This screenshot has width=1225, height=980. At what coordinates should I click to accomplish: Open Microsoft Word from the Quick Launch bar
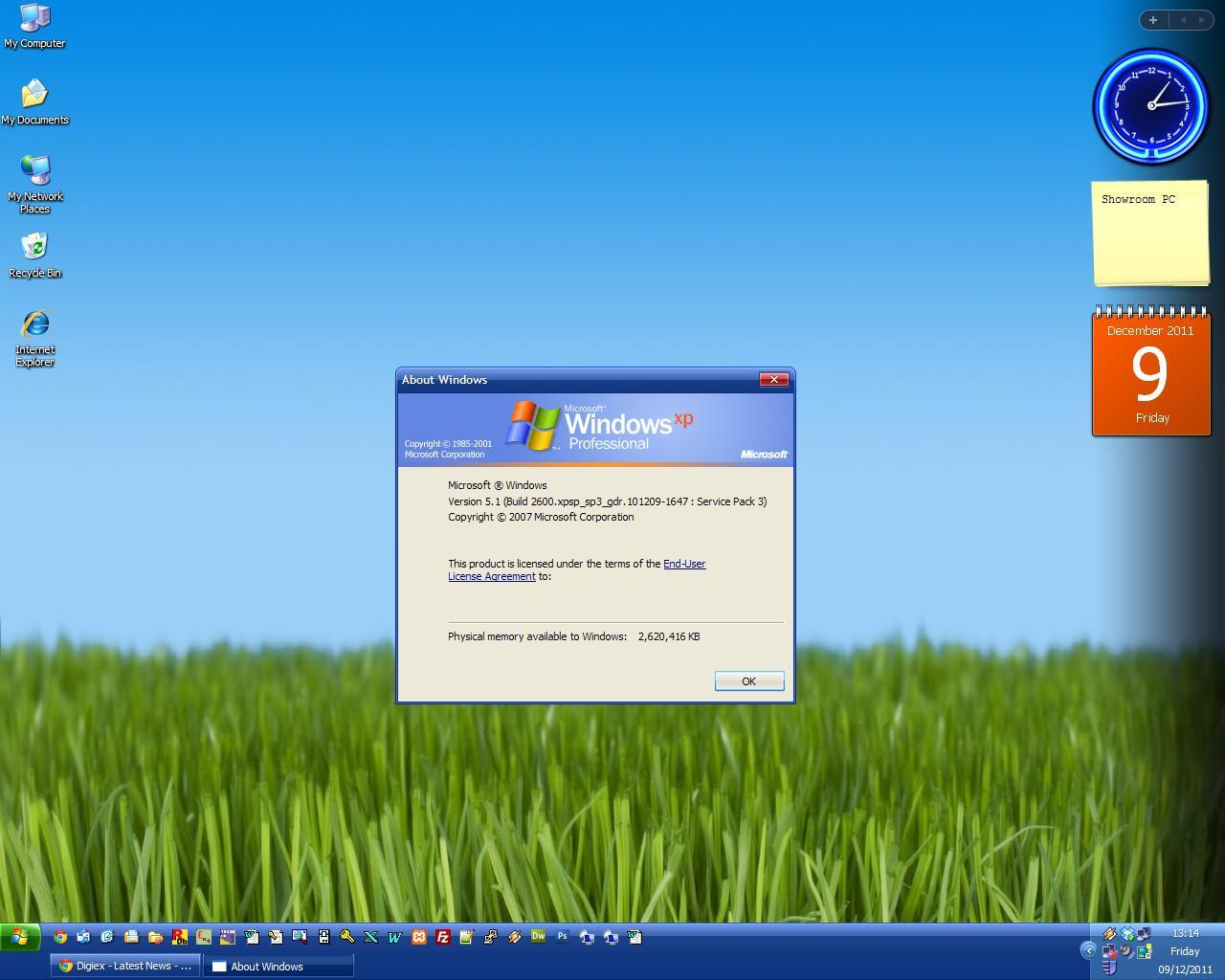(x=394, y=938)
